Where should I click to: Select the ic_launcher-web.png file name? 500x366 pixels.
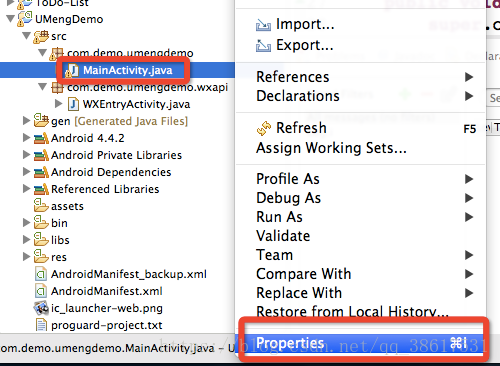click(x=107, y=308)
